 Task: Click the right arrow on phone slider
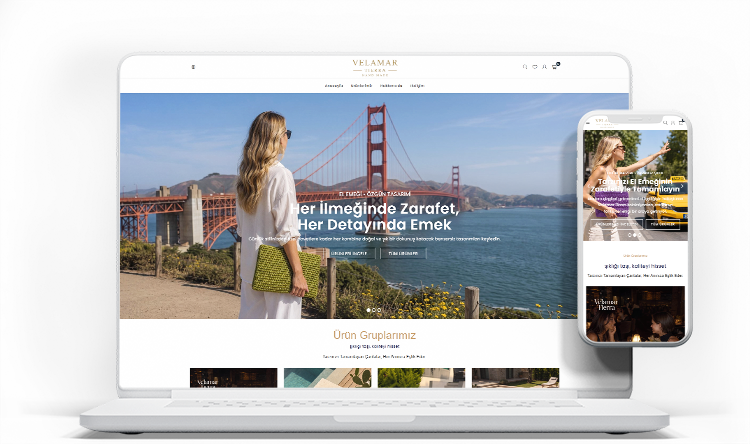coord(682,186)
